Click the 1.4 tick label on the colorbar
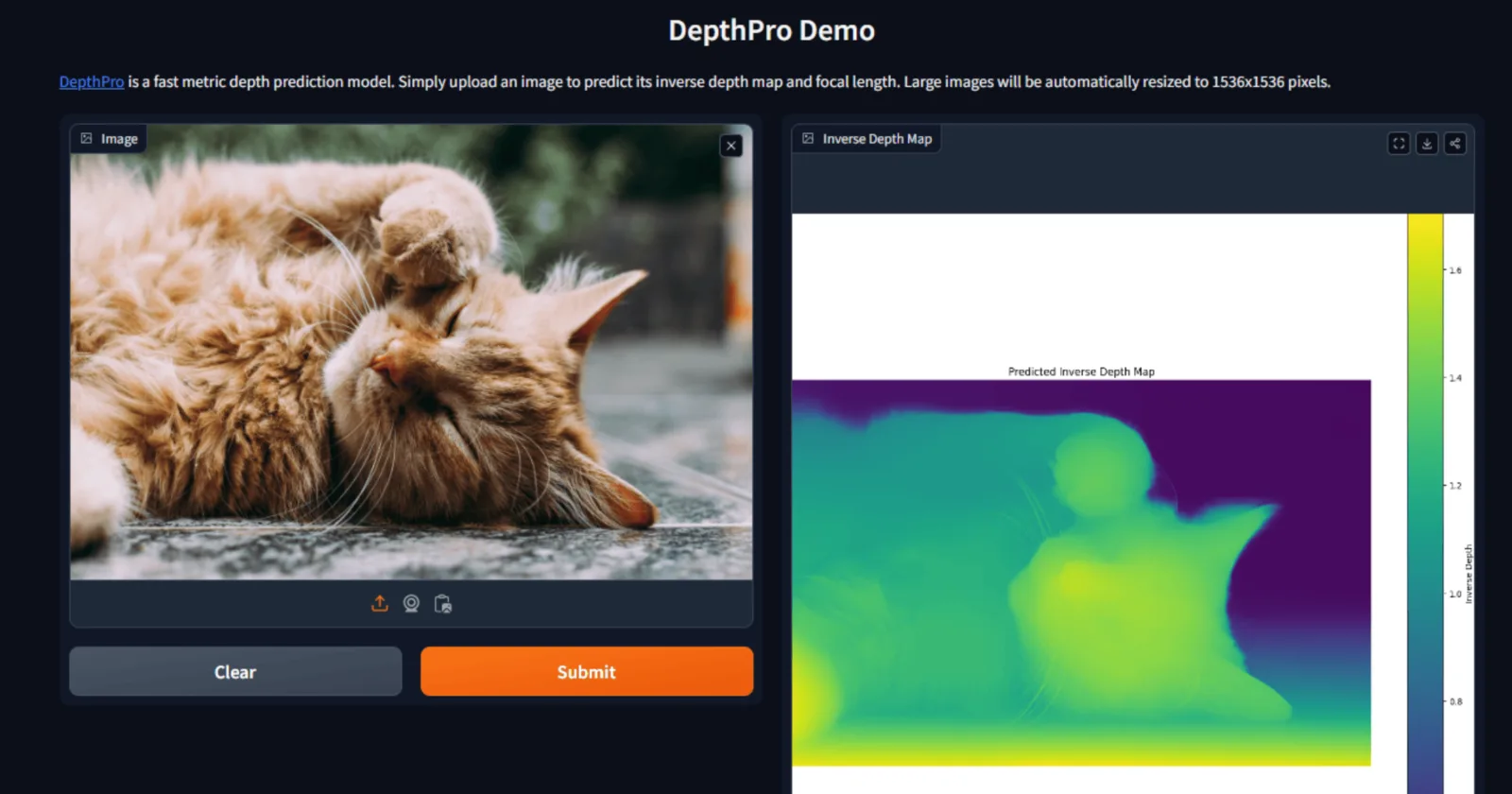 click(1455, 378)
